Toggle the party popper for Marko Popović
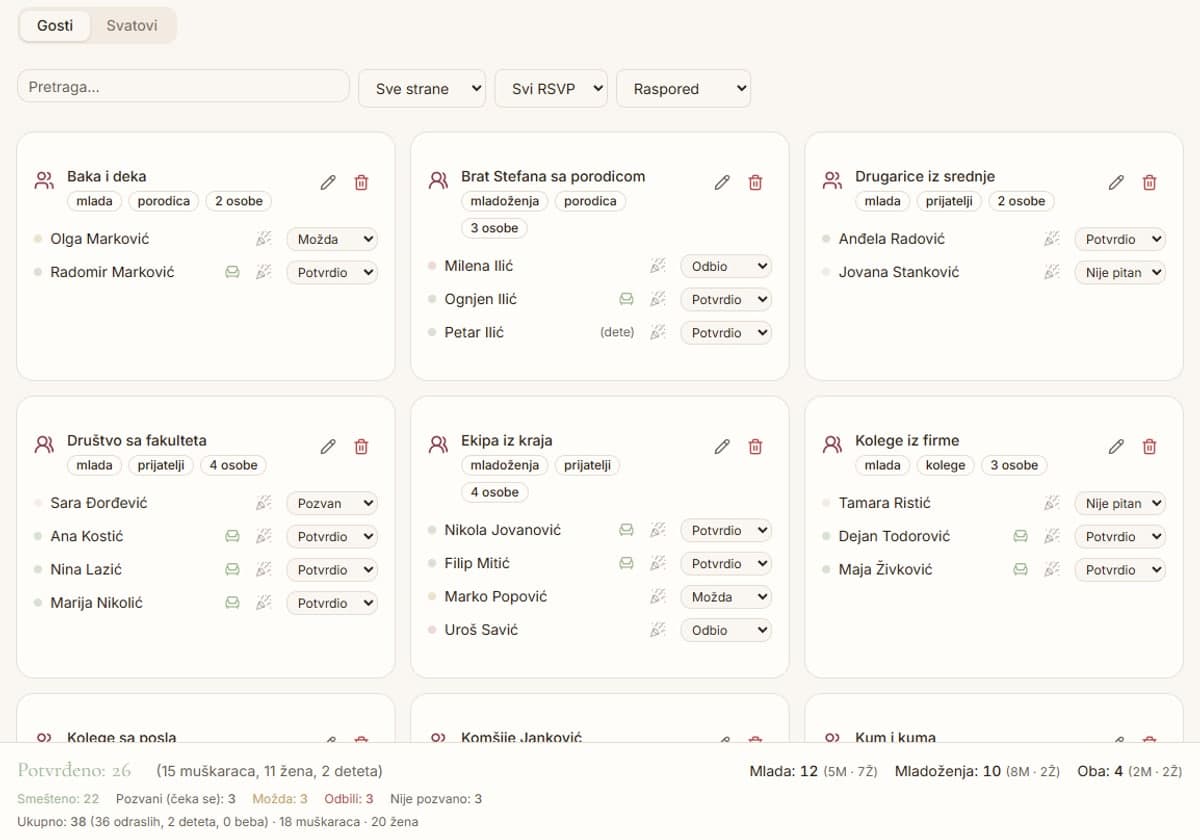This screenshot has height=840, width=1200. [657, 597]
